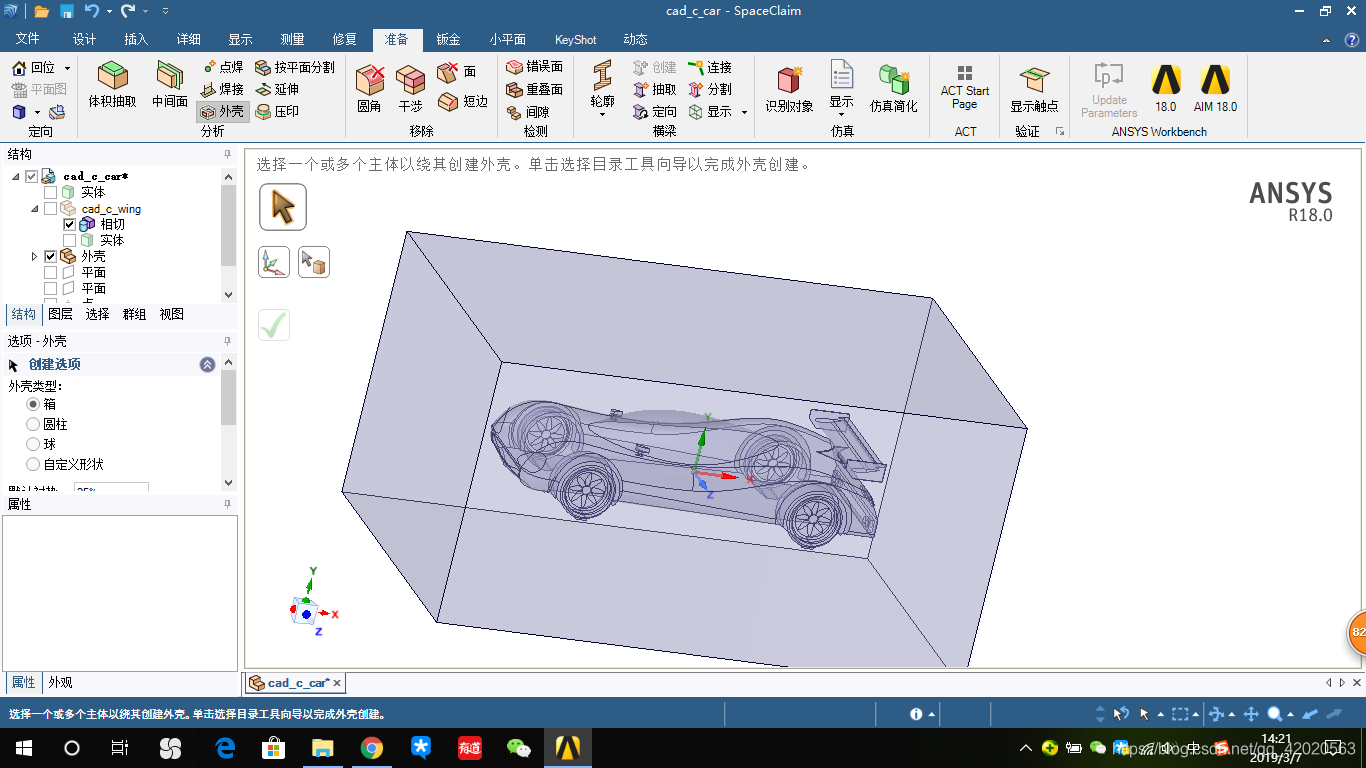This screenshot has width=1366, height=768.
Task: Click the orient object axes tool guide
Action: [x=274, y=262]
